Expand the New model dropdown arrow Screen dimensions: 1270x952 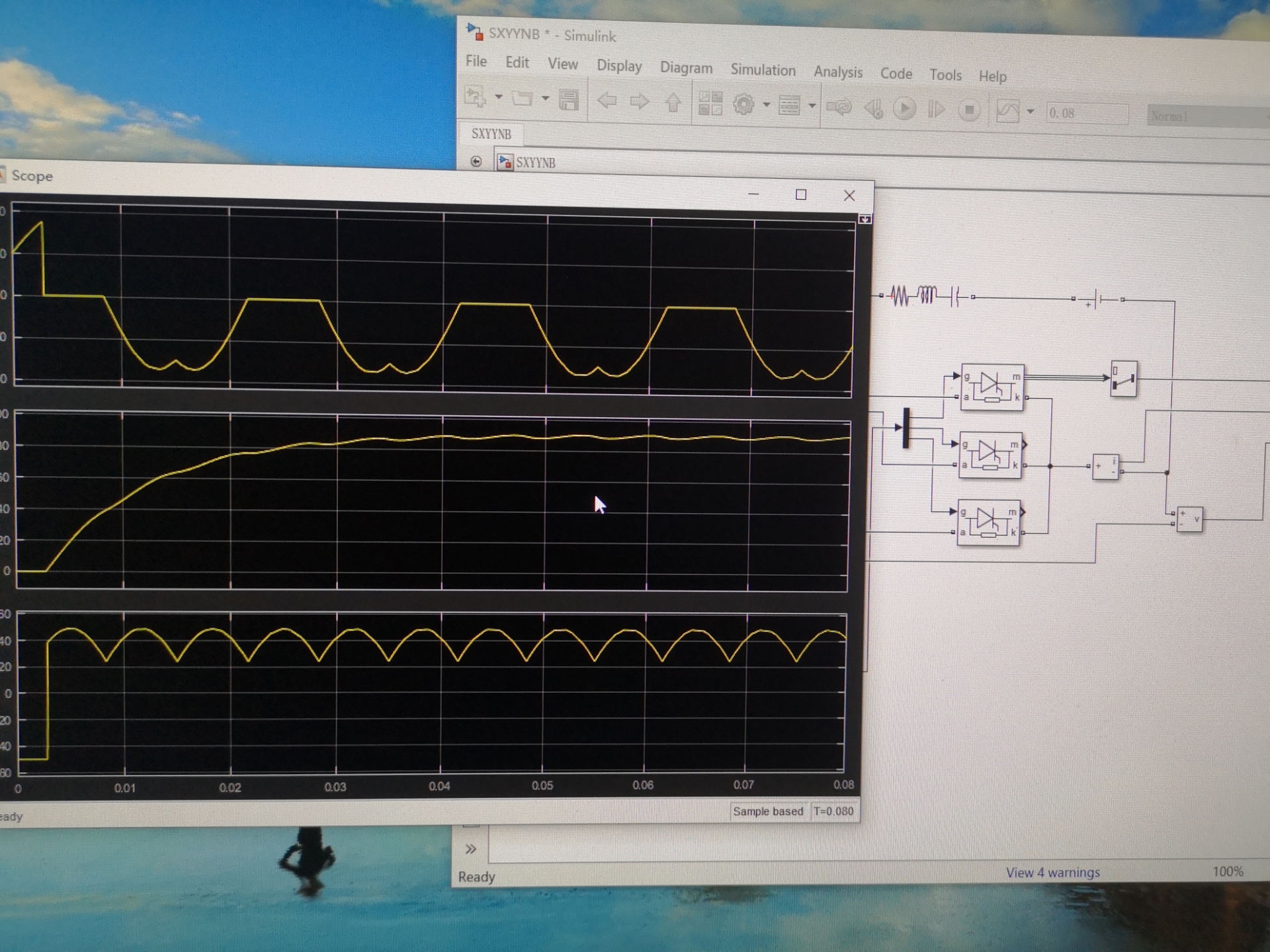499,97
